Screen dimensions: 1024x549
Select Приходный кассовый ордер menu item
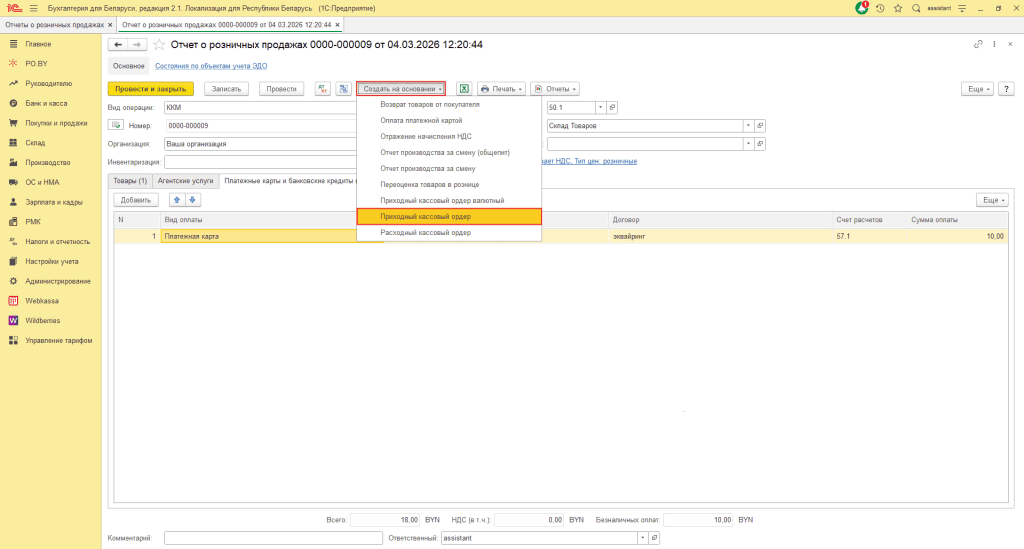click(x=426, y=216)
